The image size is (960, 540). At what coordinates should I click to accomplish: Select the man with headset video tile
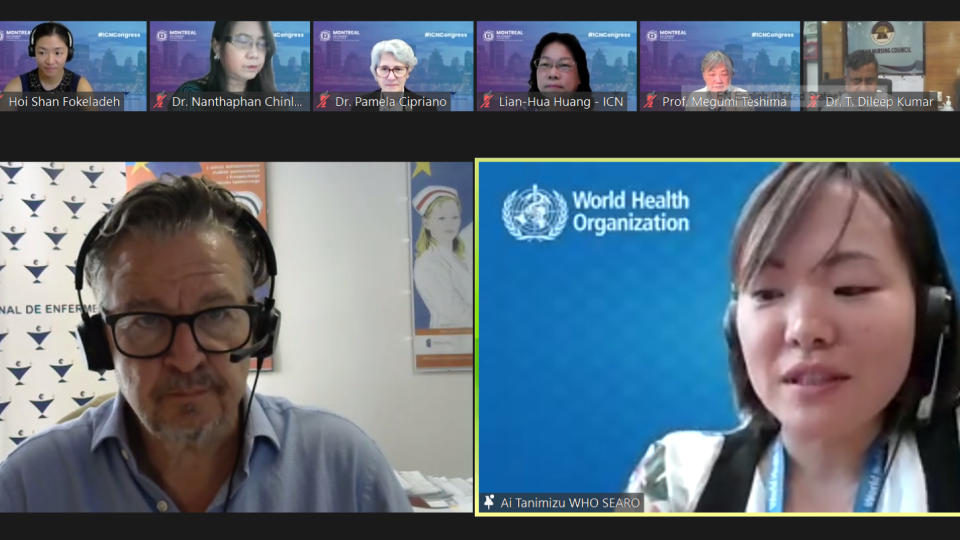point(236,337)
